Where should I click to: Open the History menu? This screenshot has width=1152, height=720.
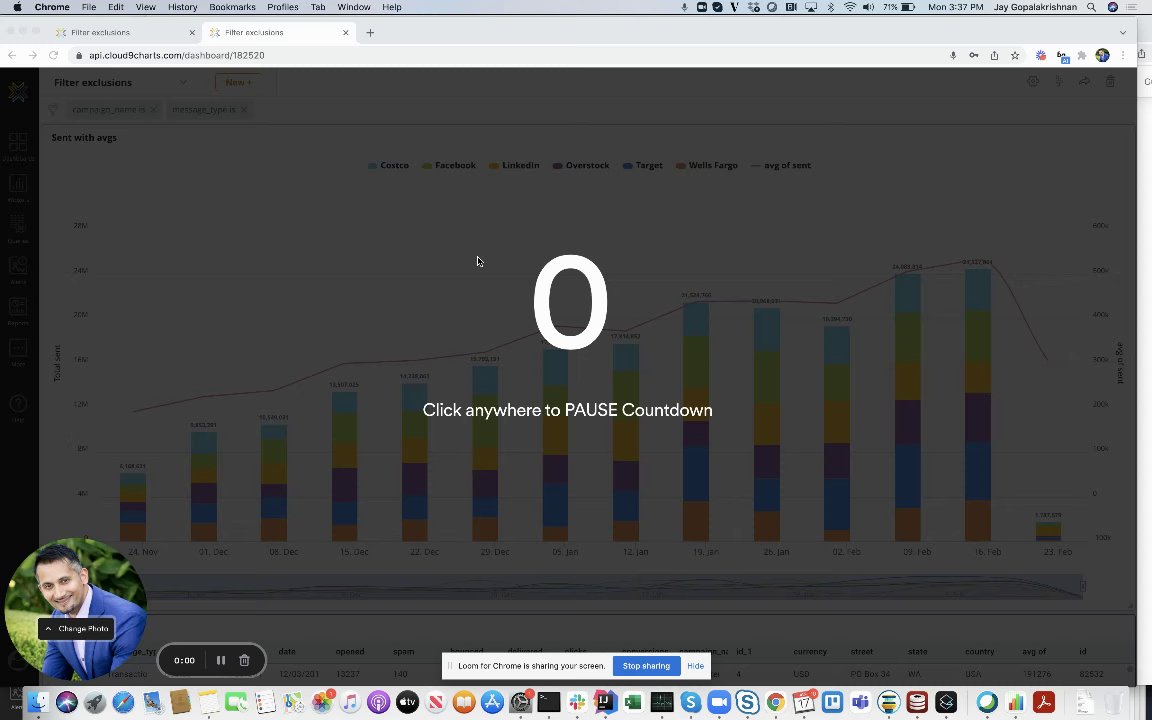coord(182,7)
